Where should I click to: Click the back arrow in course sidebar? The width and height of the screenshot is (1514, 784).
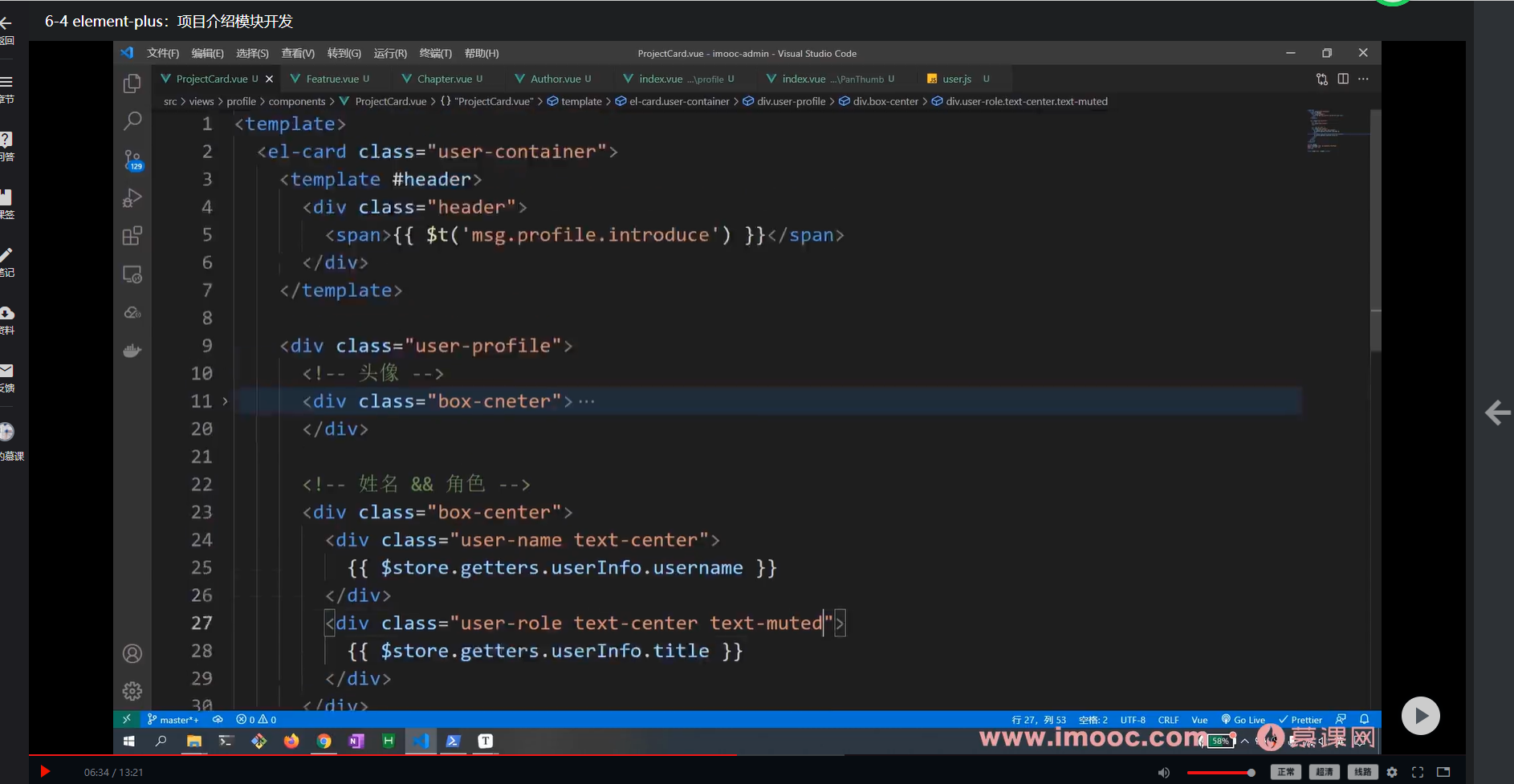[6, 23]
